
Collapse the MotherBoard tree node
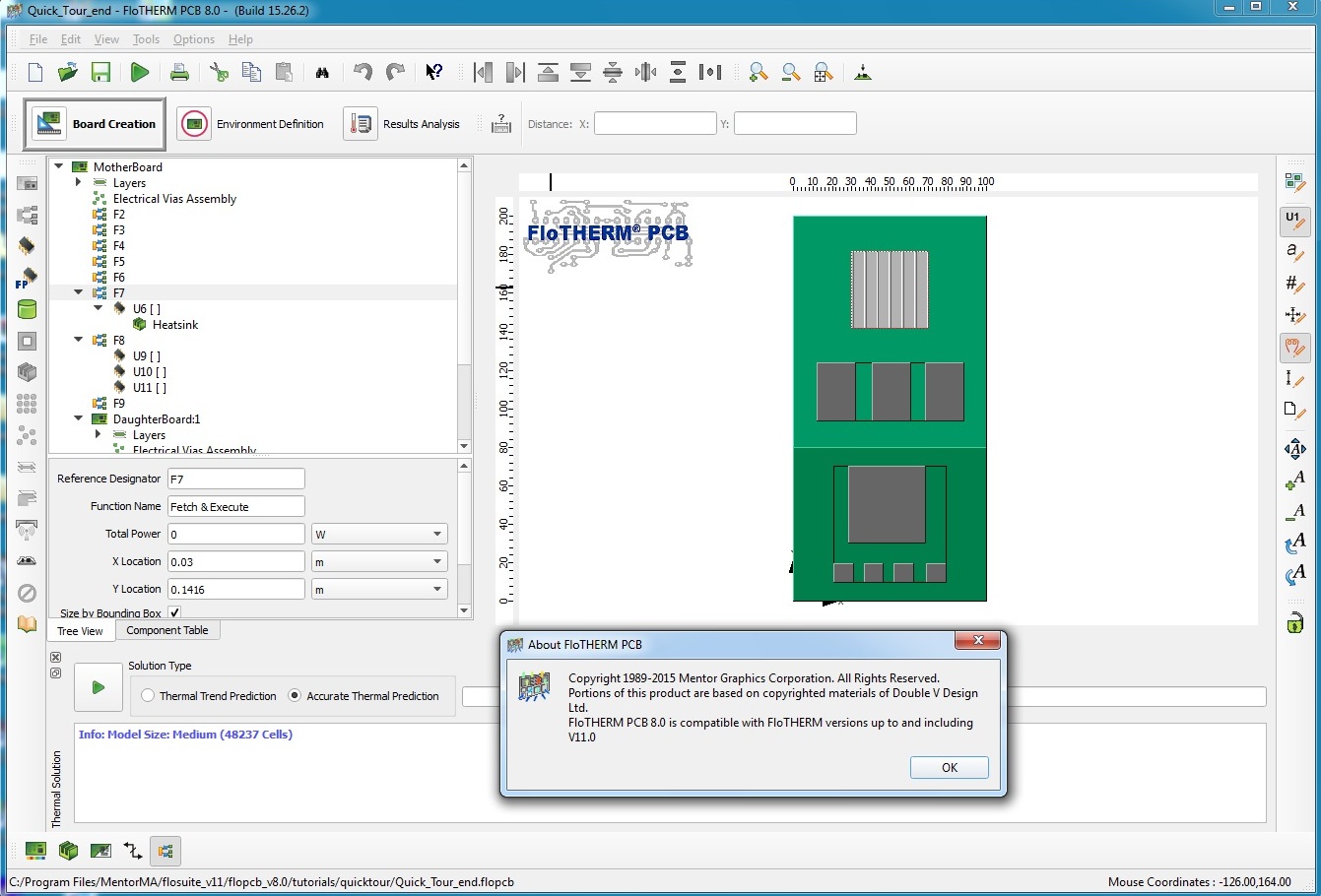pos(59,166)
